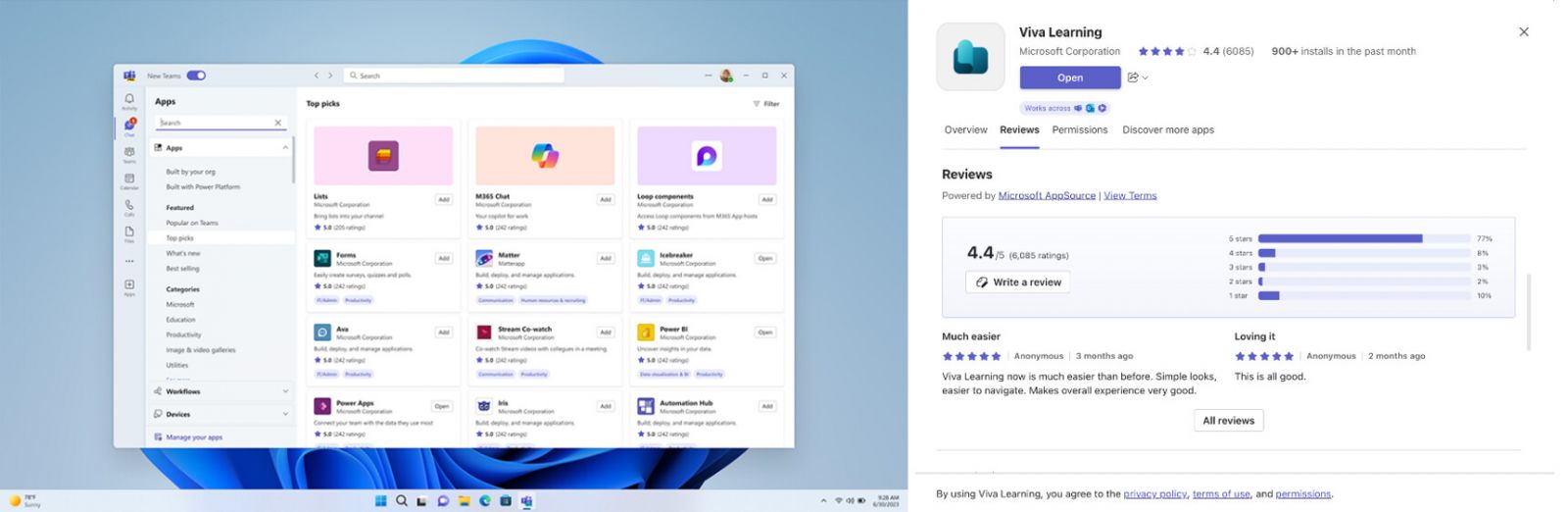
Task: Click the three-dots More apps icon
Action: (129, 261)
